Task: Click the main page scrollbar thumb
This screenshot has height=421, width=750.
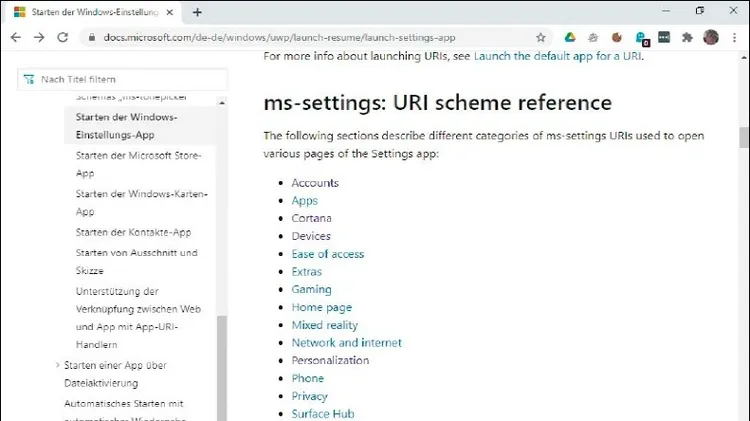Action: pyautogui.click(x=743, y=137)
